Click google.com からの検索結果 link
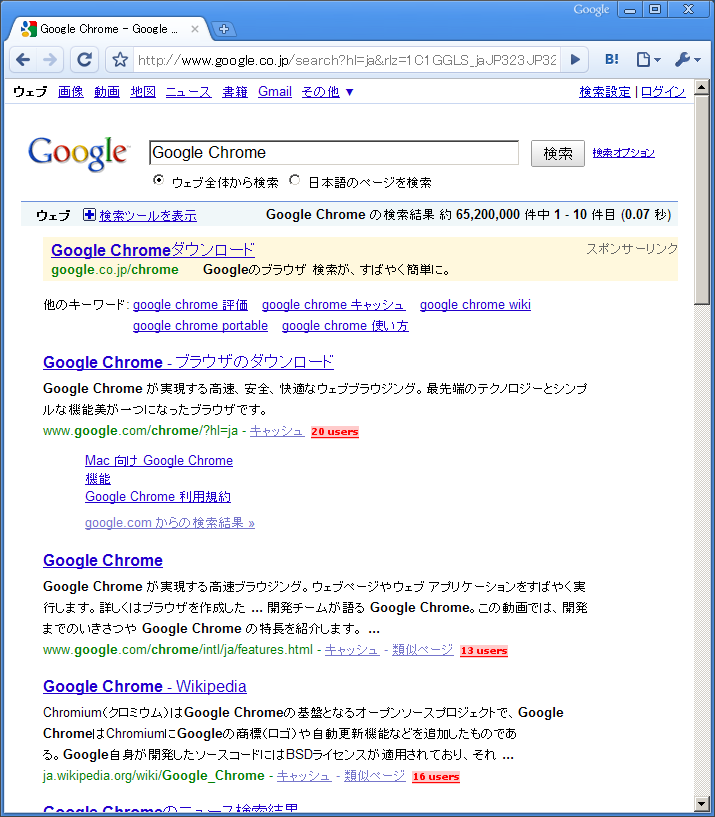The height and width of the screenshot is (817, 715). (x=170, y=523)
